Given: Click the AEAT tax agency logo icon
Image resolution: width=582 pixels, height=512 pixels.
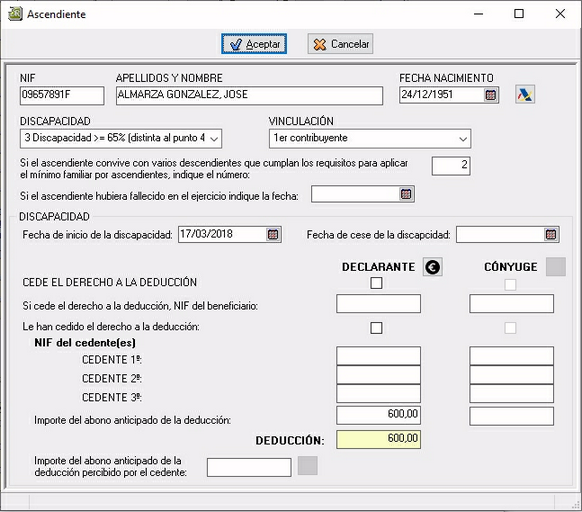Looking at the screenshot, I should click(x=525, y=94).
